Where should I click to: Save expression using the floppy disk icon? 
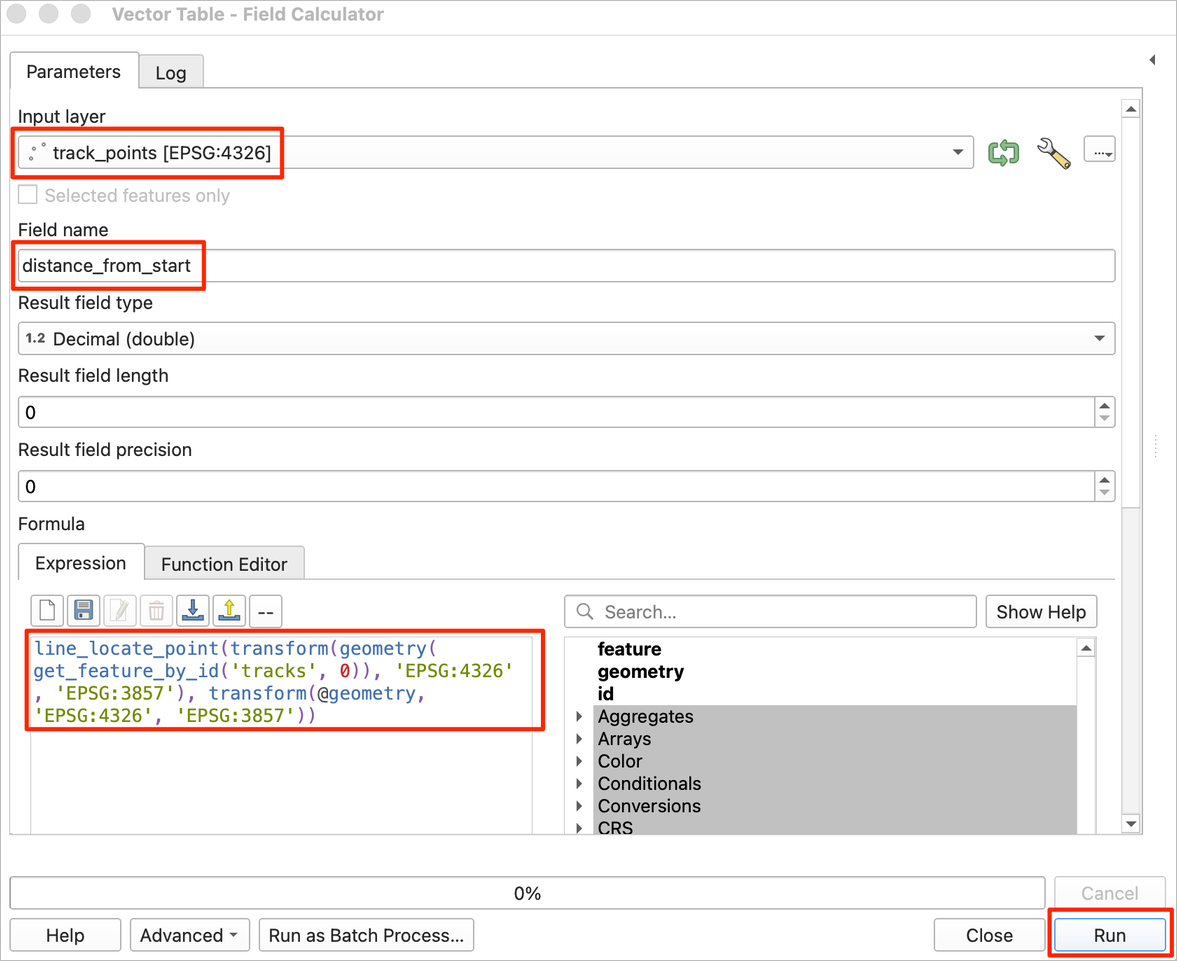pyautogui.click(x=84, y=610)
